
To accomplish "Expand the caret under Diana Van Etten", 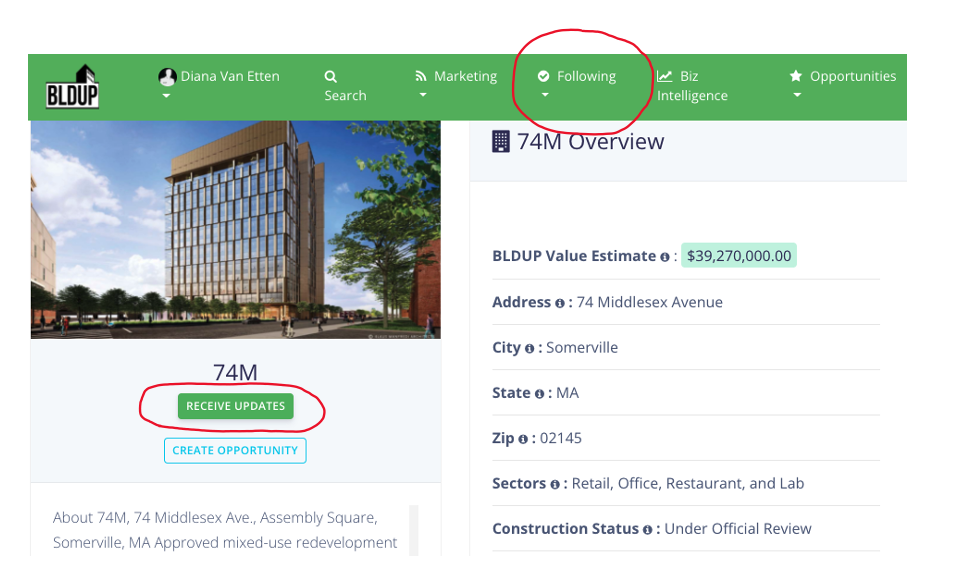I will click(166, 96).
